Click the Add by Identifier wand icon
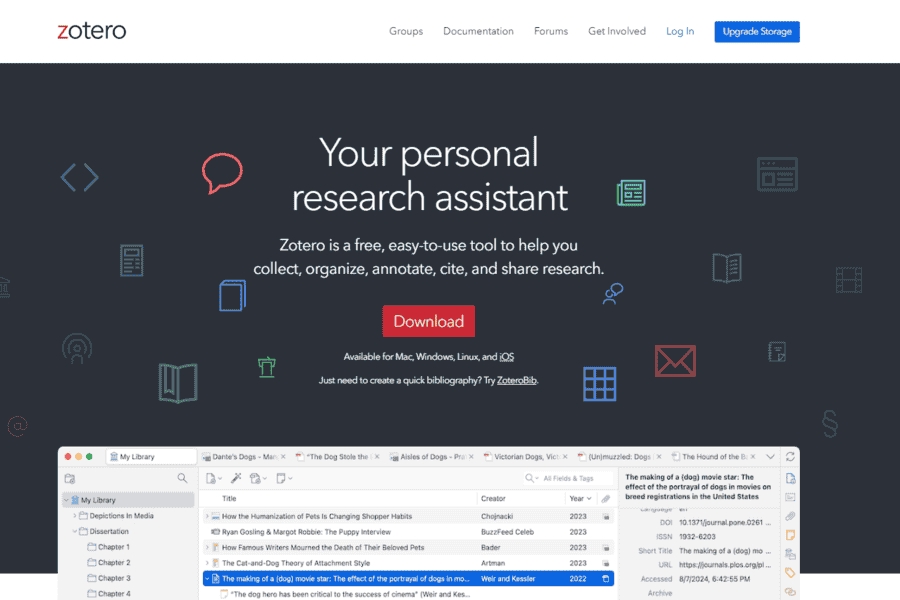Image resolution: width=900 pixels, height=600 pixels. pyautogui.click(x=236, y=478)
